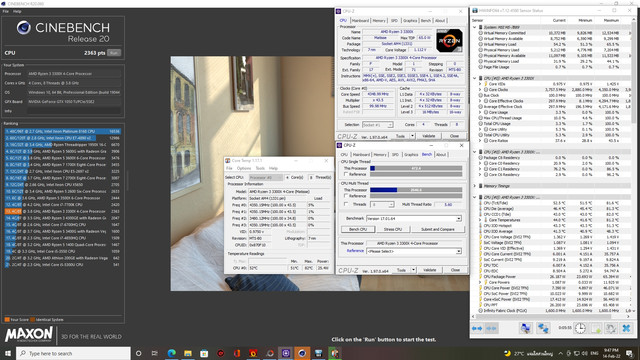This screenshot has width=640, height=360.
Task: Open Microsoft Store from taskbar
Action: 204,353
